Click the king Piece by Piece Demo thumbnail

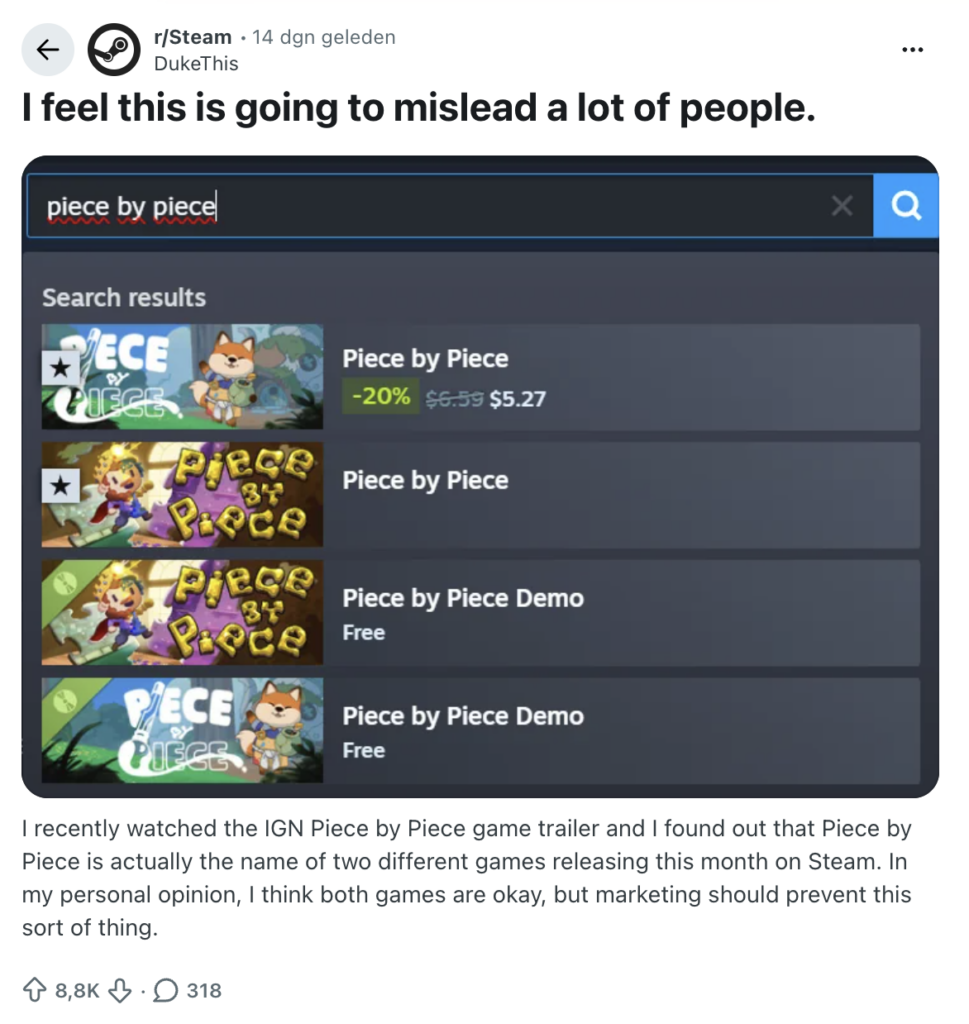click(182, 613)
